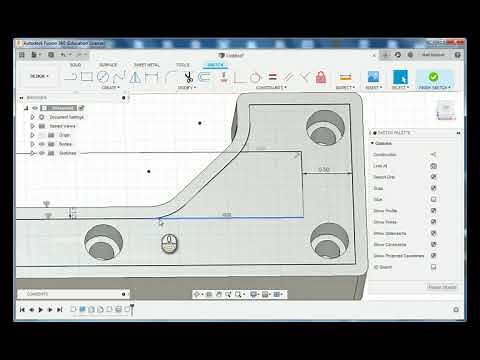Toggle visibility eye of Bodies folder
The width and height of the screenshot is (480, 360).
point(42,144)
